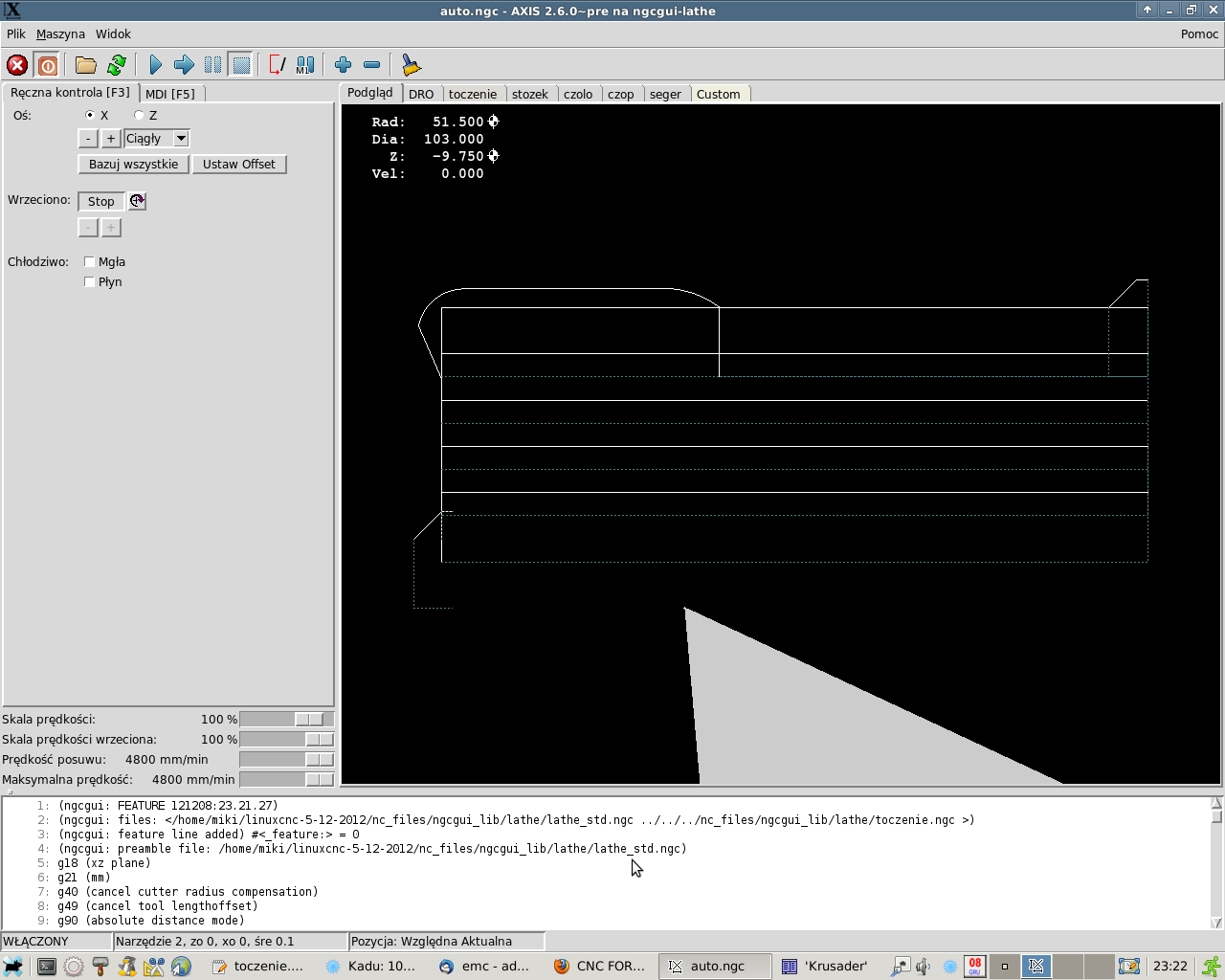
Task: Select Z axis radio button
Action: click(139, 115)
